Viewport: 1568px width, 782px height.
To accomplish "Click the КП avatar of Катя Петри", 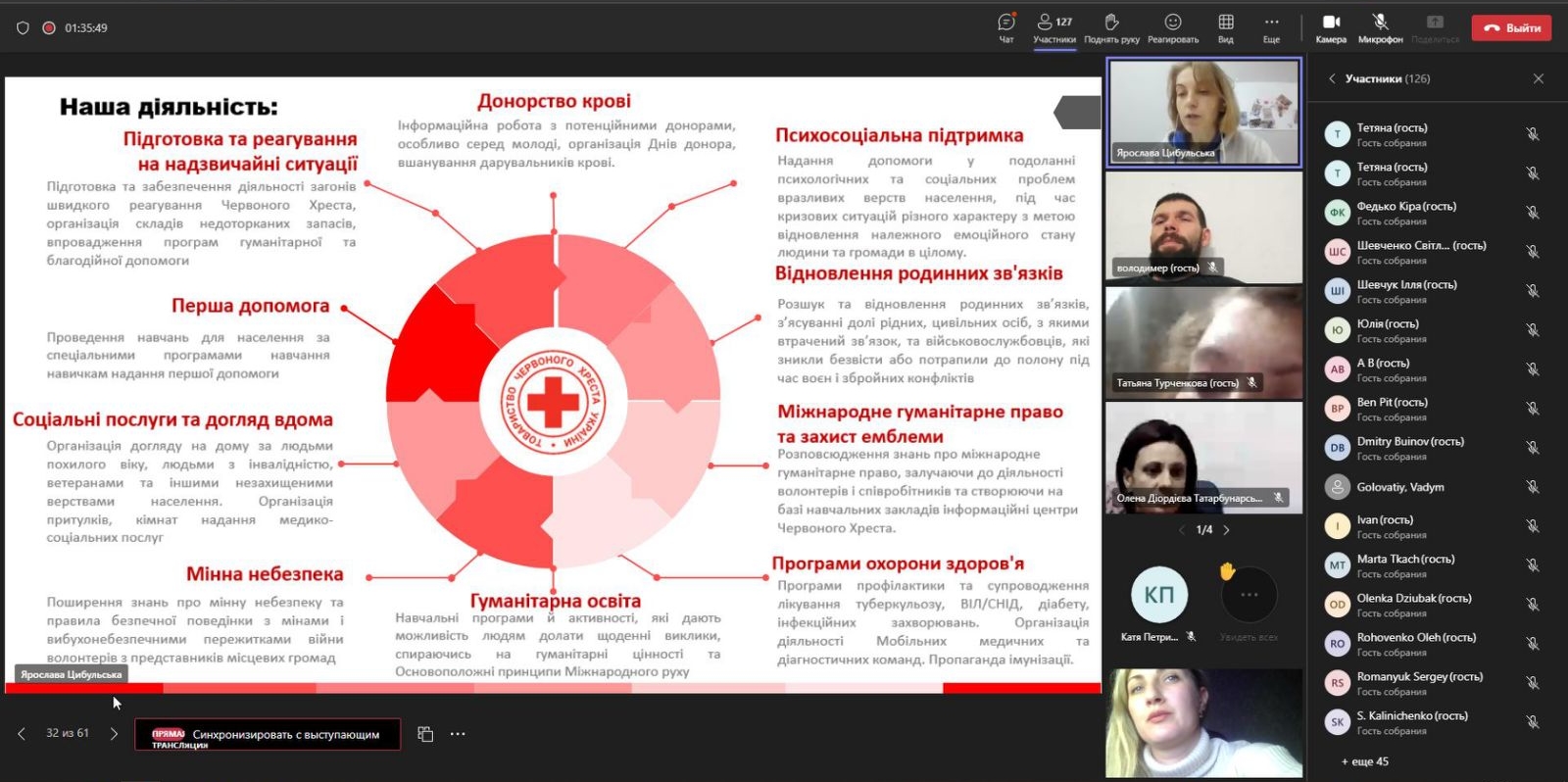I will 1159,594.
